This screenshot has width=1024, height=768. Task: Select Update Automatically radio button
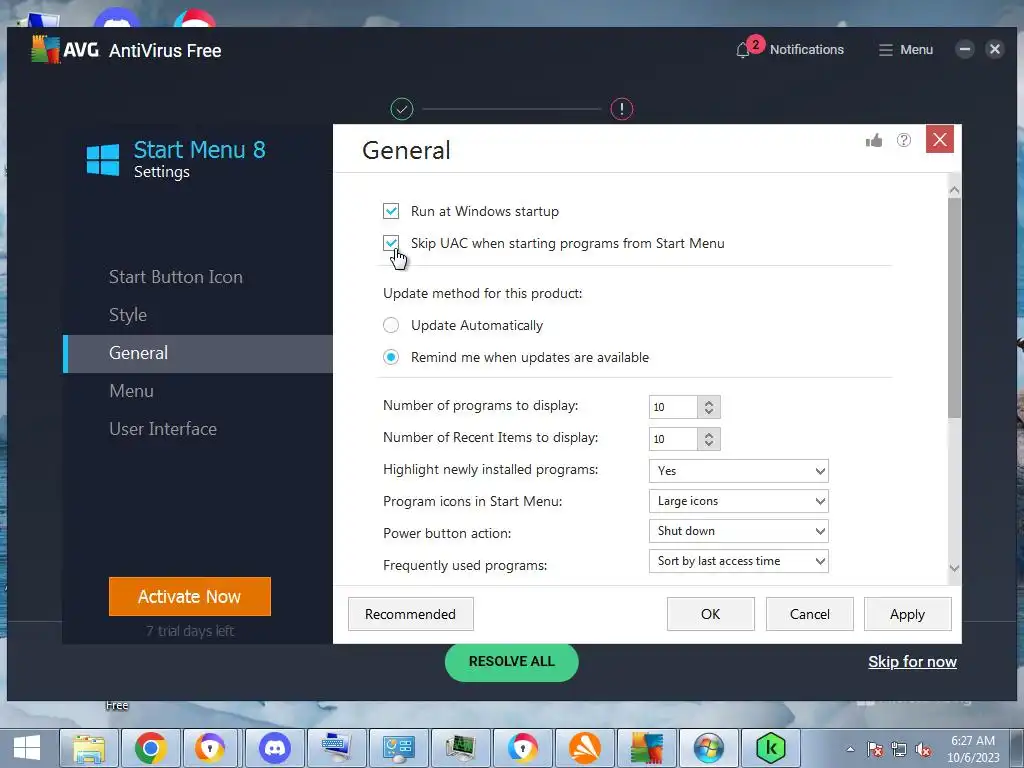click(391, 325)
